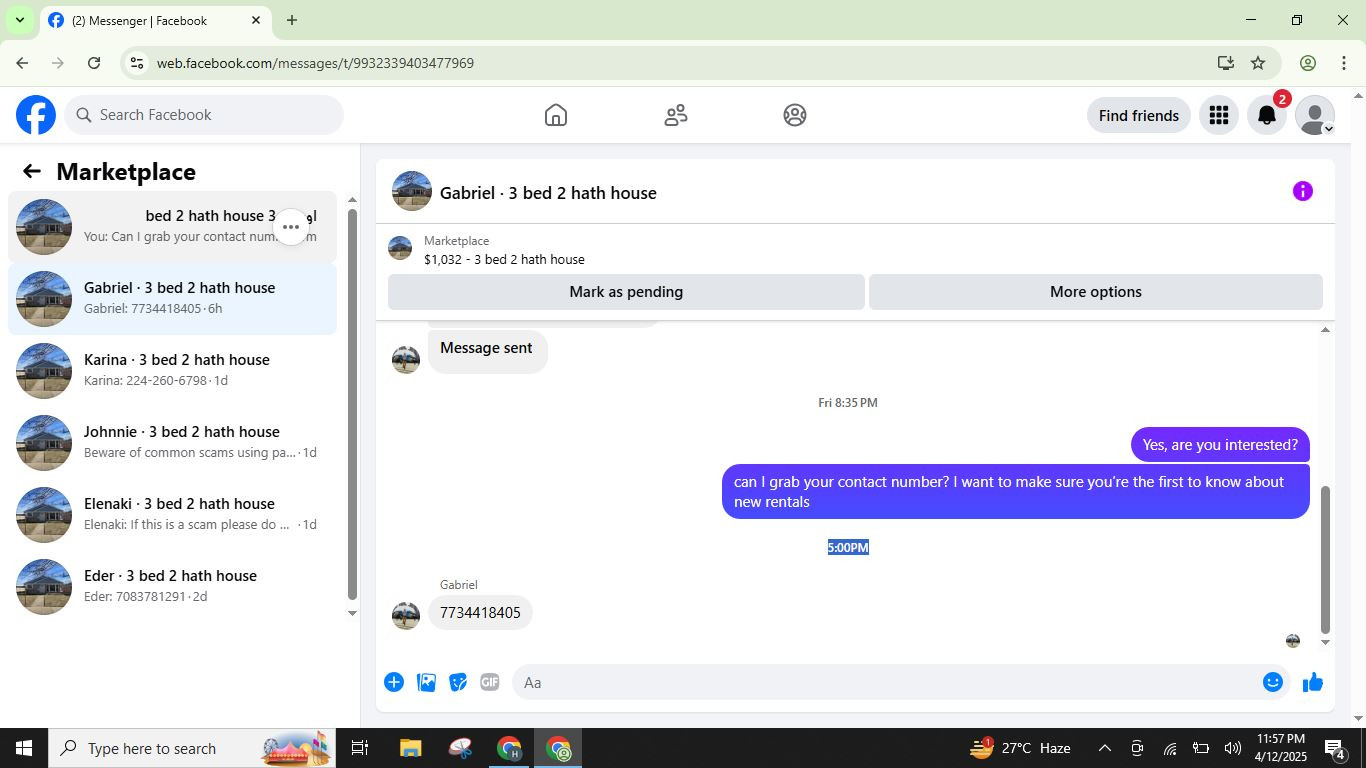Expand the Chrome tab search dropdown
1366x768 pixels.
pos(19,20)
